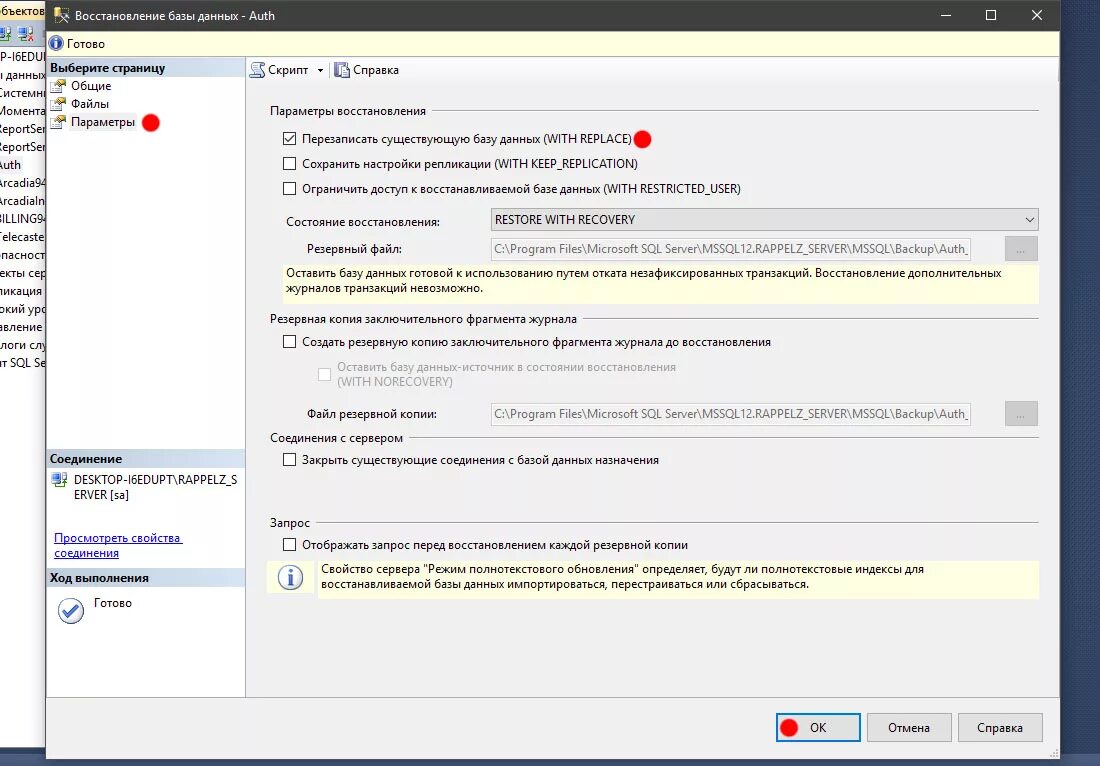Click the Готово info icon in status bar

tap(56, 43)
